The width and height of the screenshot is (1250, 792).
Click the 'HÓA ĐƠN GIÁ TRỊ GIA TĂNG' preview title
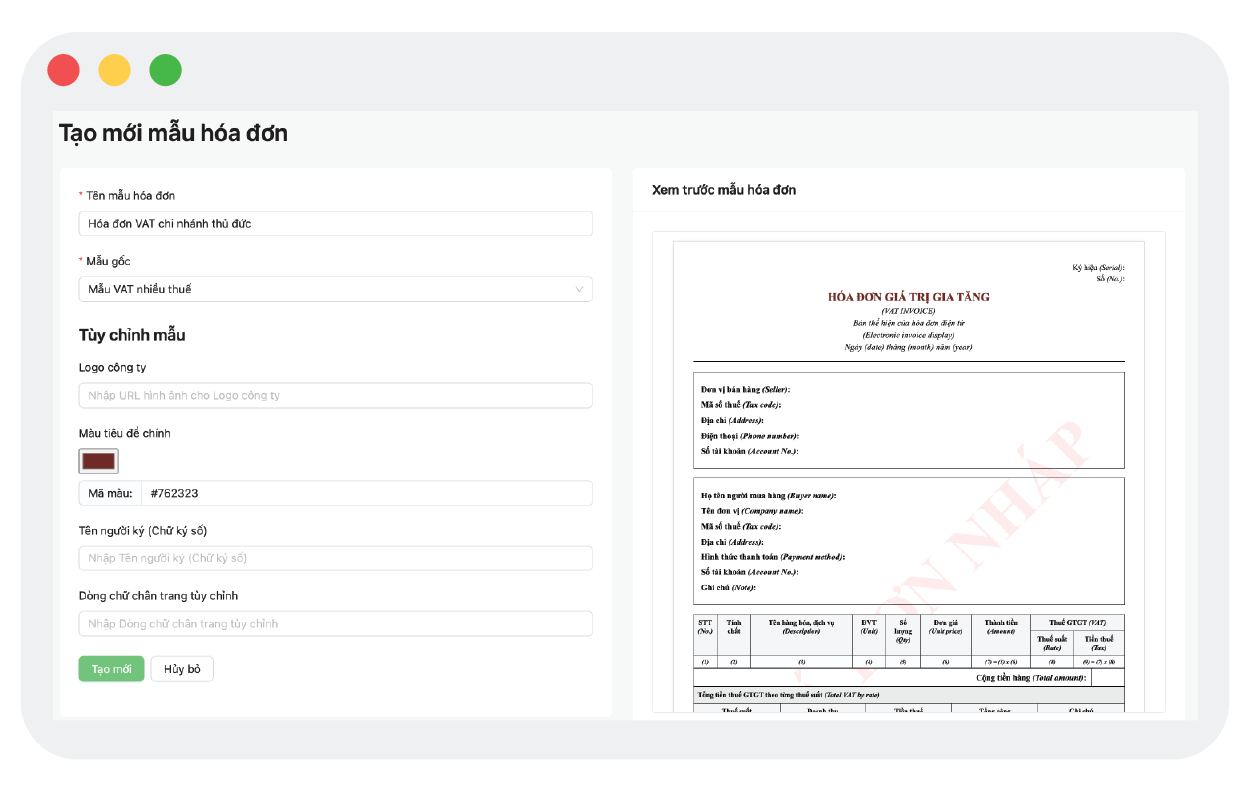(908, 297)
